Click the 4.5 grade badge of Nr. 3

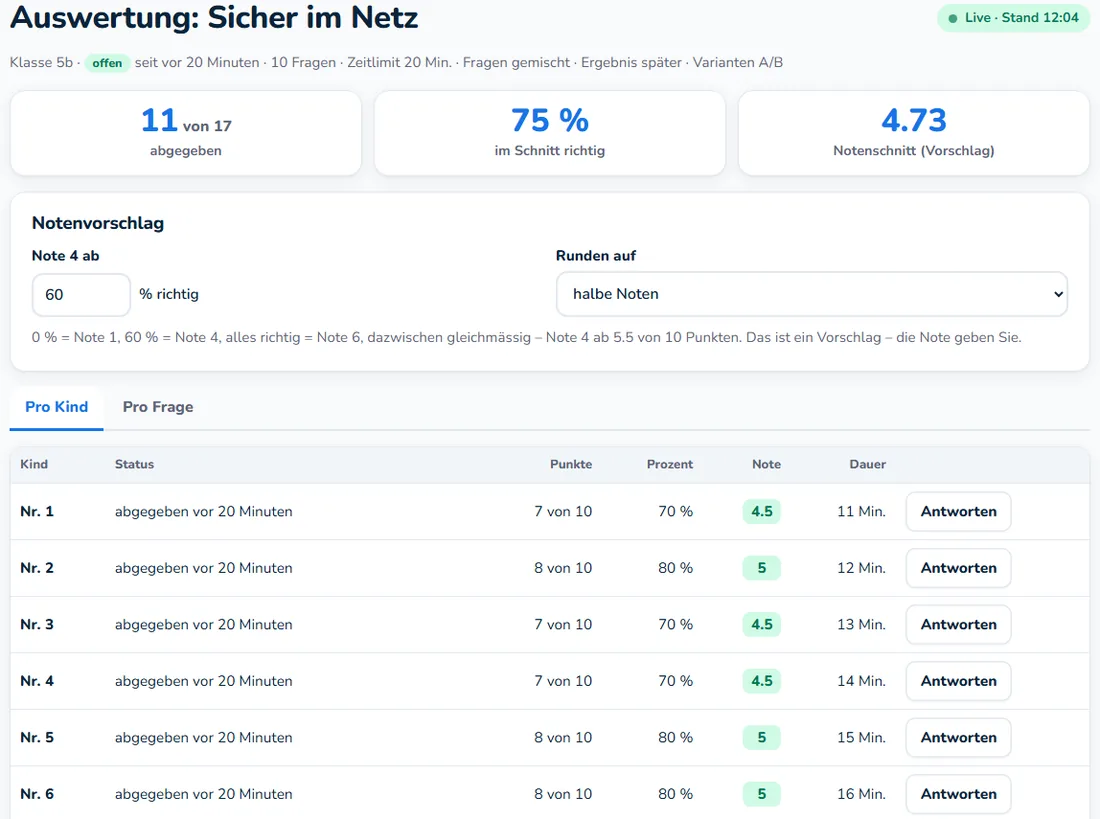pyautogui.click(x=762, y=625)
